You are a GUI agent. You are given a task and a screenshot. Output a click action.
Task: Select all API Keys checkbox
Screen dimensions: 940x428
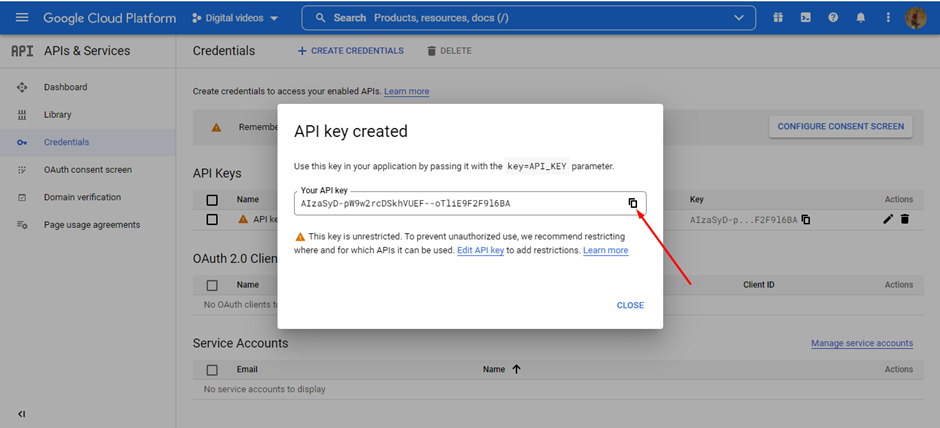pos(212,200)
